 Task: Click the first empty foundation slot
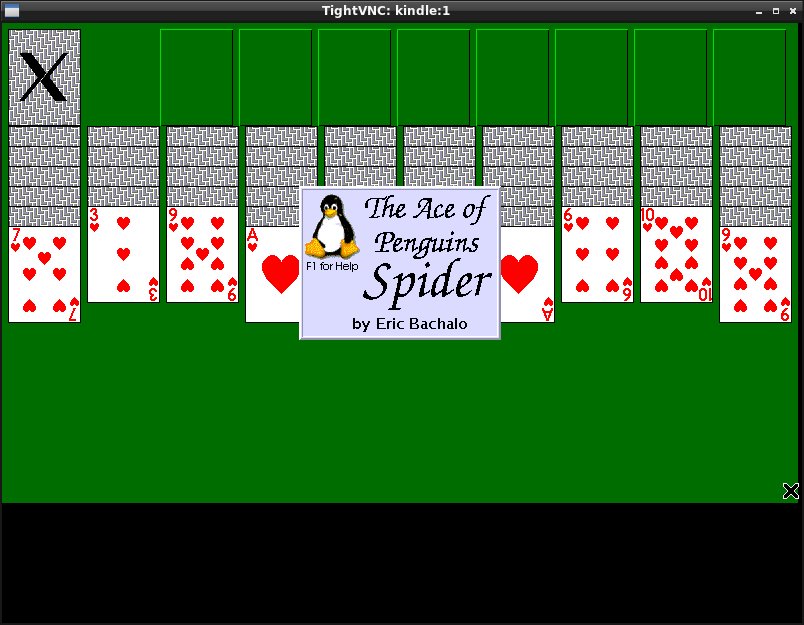tap(196, 77)
